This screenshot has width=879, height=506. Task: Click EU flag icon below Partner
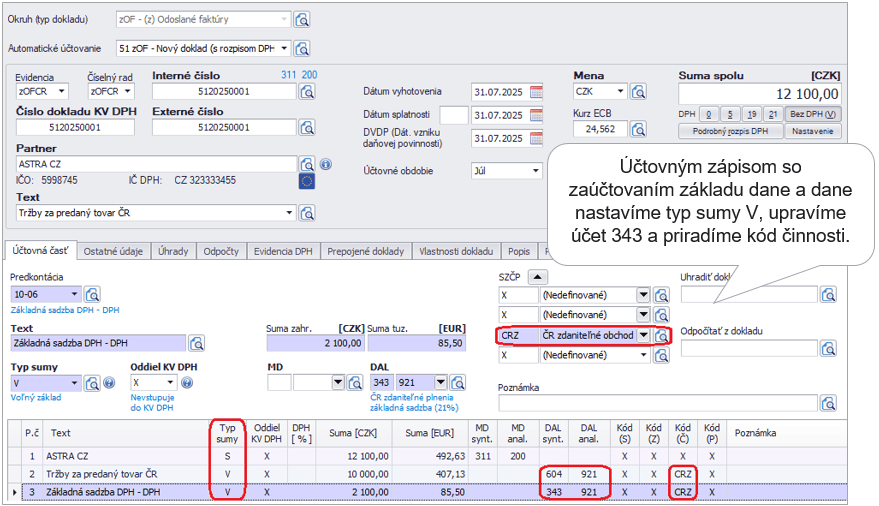click(306, 181)
